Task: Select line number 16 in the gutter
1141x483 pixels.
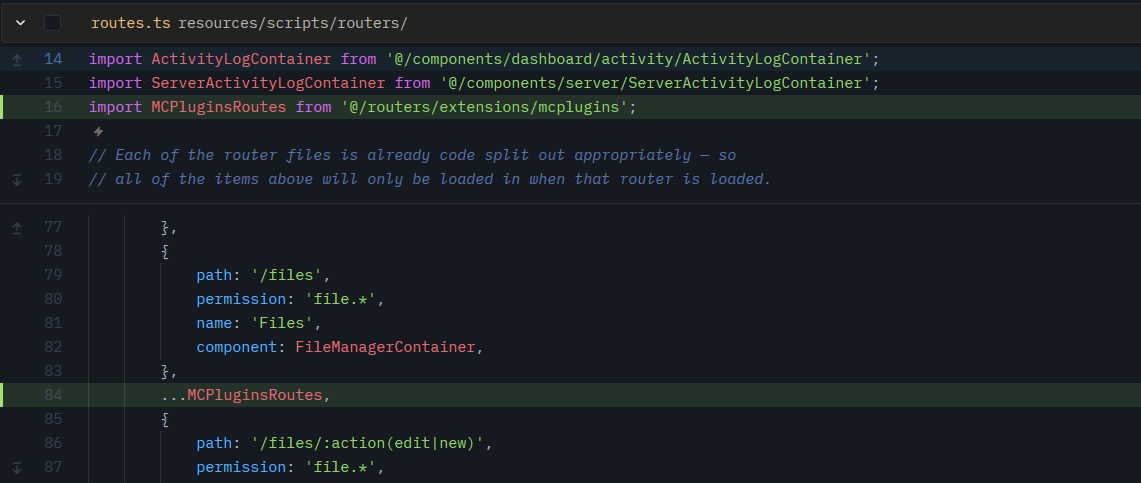Action: coord(53,107)
